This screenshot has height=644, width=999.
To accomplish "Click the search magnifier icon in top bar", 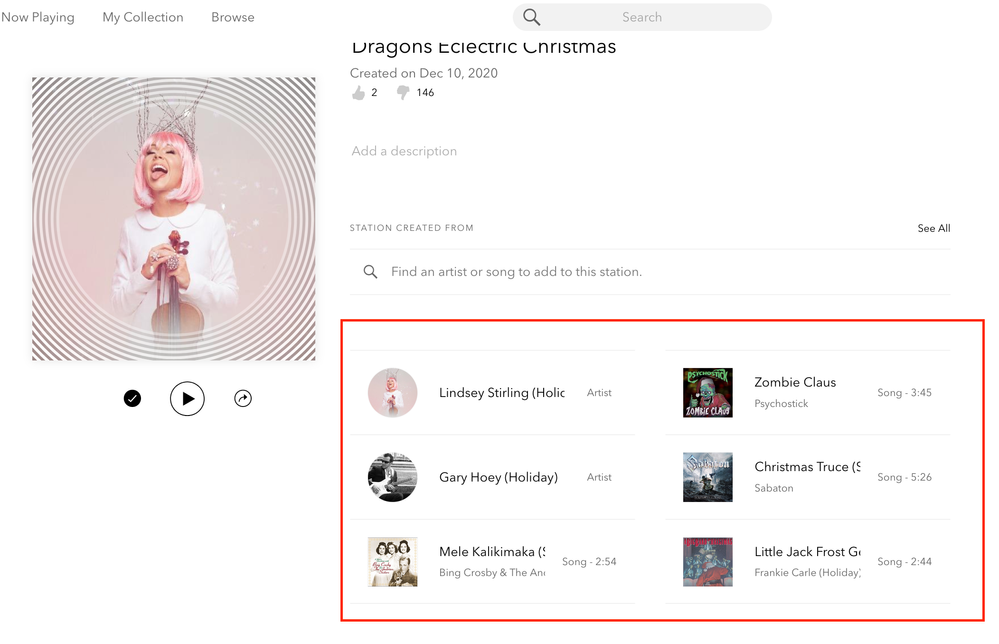I will (x=532, y=17).
